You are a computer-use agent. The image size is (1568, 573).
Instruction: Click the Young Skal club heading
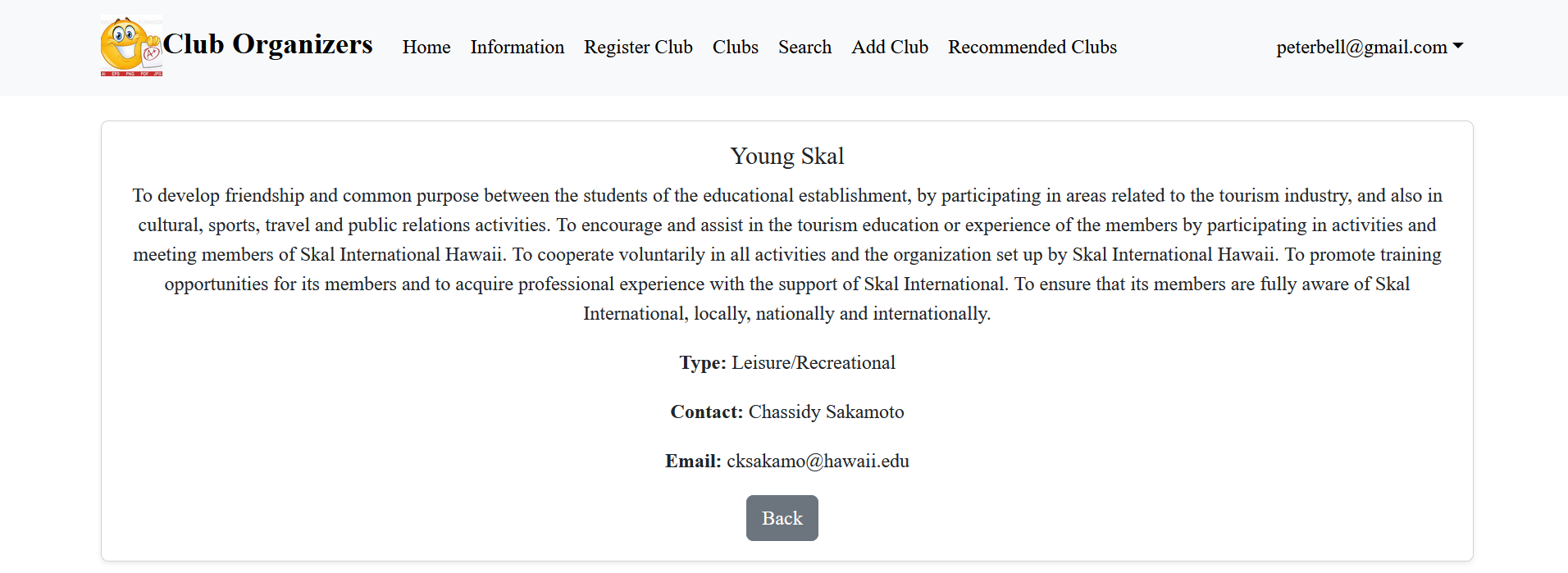[x=786, y=156]
